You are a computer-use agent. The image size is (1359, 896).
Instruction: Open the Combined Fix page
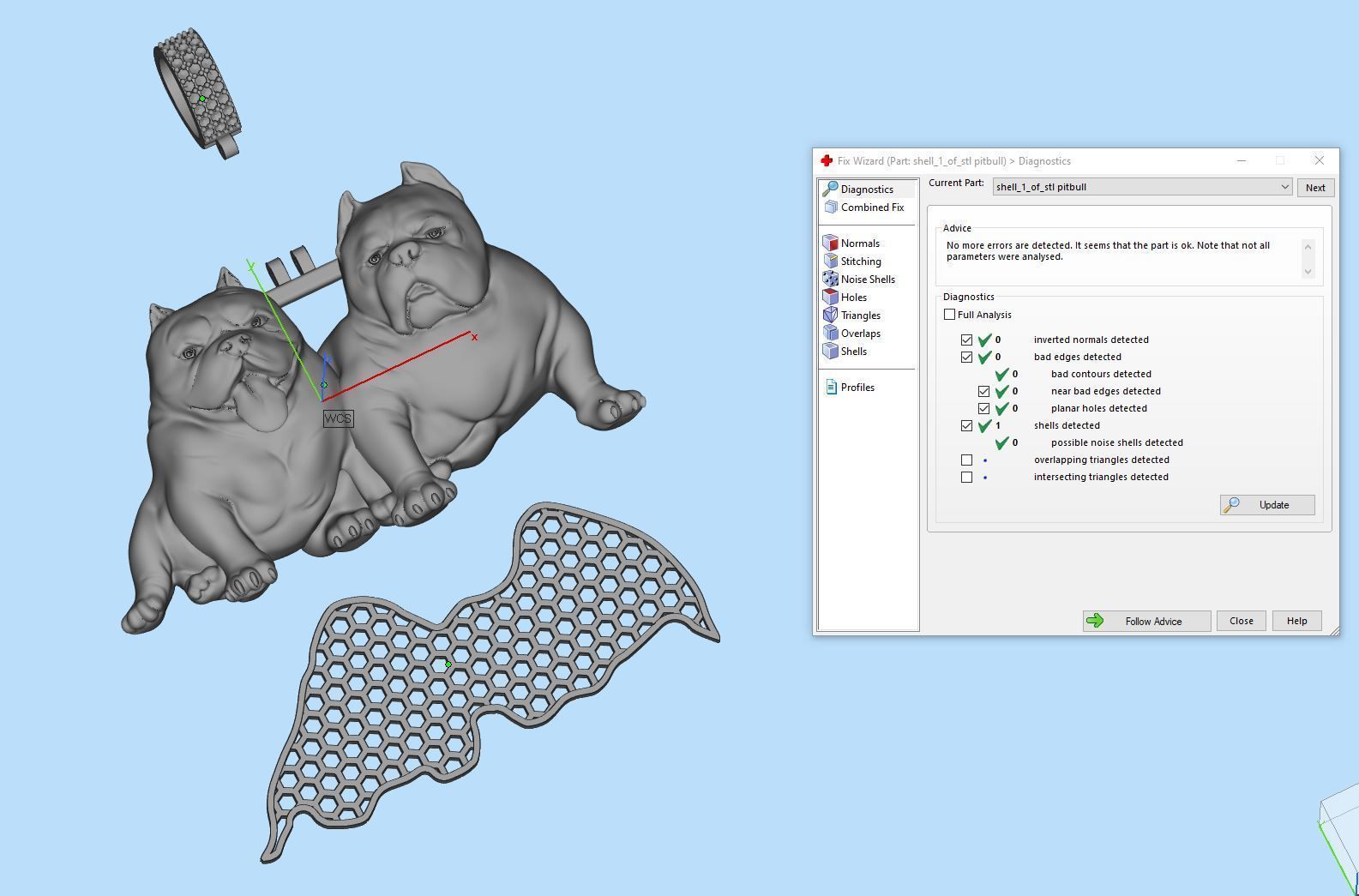tap(863, 207)
